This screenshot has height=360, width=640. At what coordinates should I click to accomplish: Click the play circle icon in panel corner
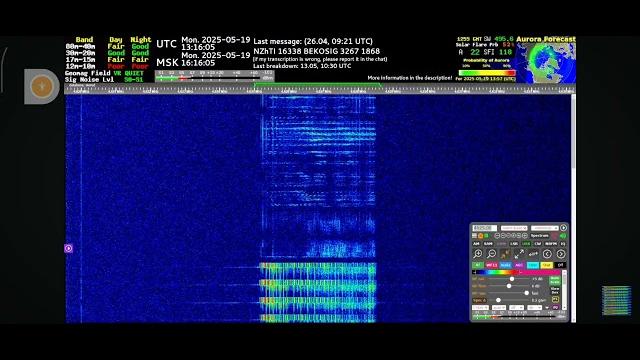[x=564, y=228]
